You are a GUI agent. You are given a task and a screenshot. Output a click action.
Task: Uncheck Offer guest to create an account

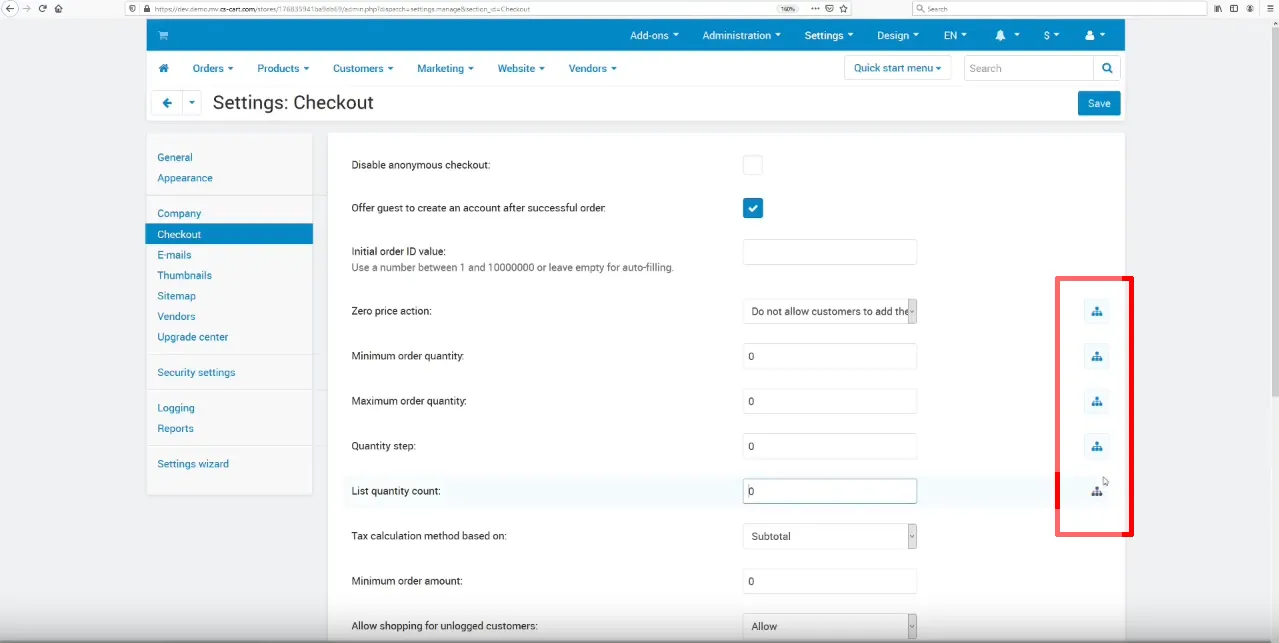(753, 208)
